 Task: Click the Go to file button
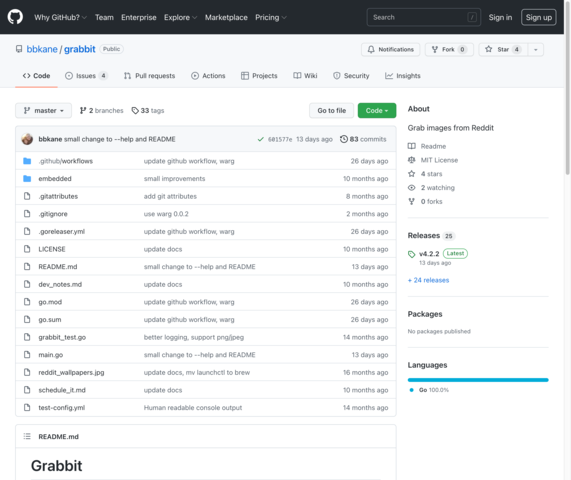(331, 110)
